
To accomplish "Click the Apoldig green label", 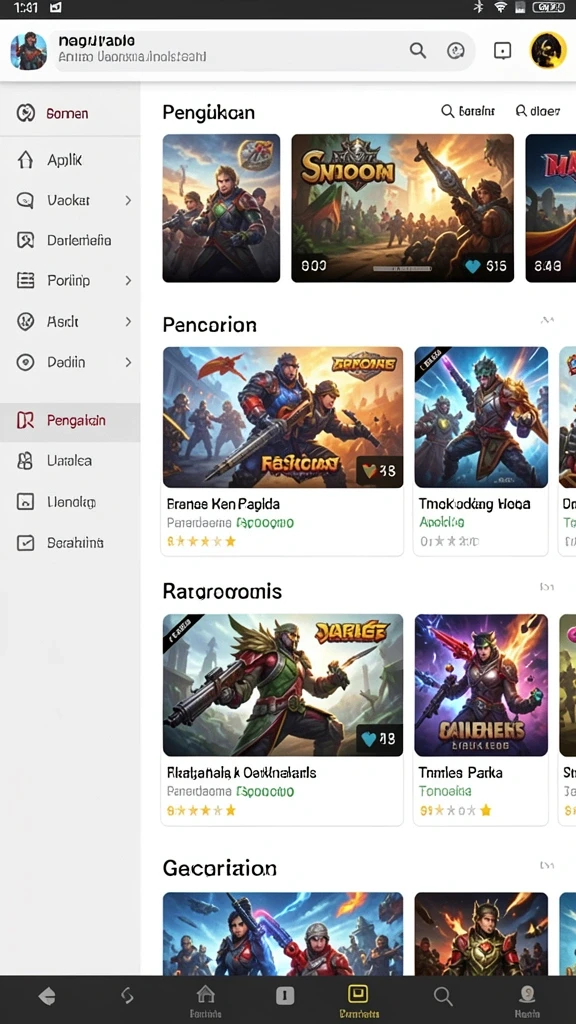I will click(442, 522).
